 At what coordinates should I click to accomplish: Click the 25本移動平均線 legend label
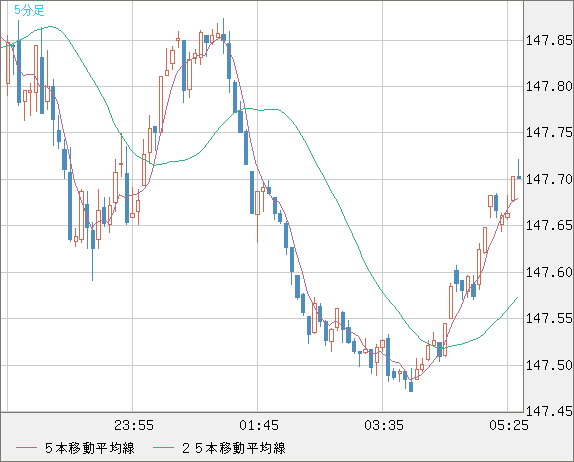click(x=234, y=448)
